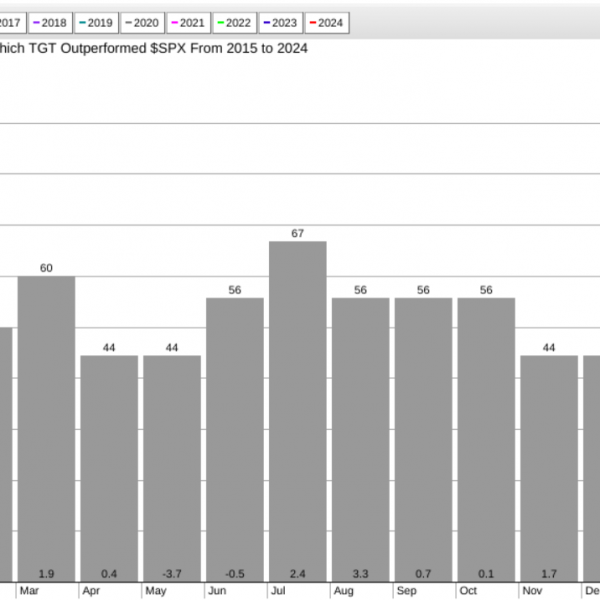Toggle the 2022 year button
Image resolution: width=600 pixels, height=600 pixels.
point(235,23)
